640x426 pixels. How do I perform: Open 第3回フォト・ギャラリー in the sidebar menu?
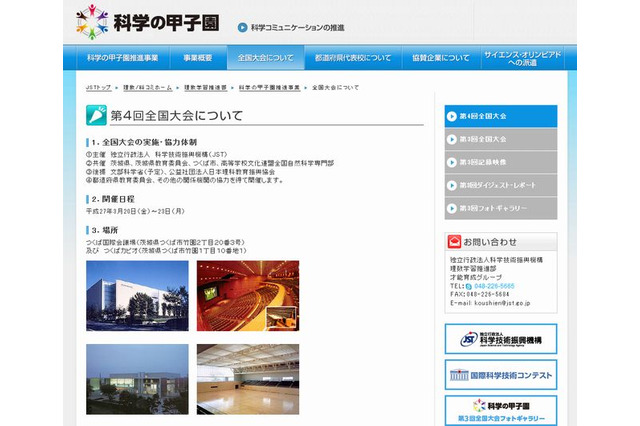click(x=501, y=209)
